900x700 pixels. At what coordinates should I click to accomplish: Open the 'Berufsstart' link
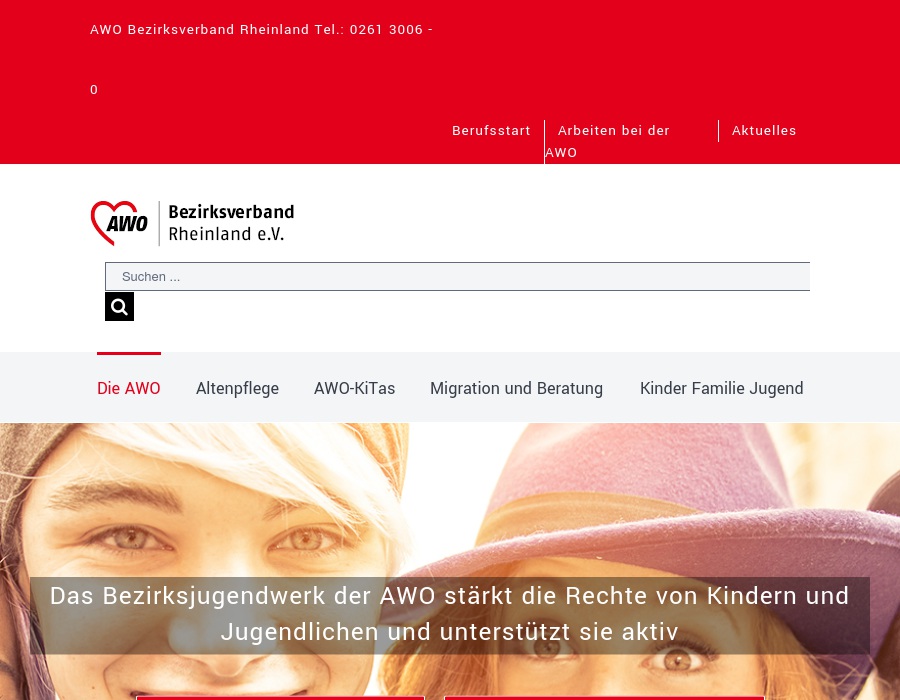[x=491, y=130]
